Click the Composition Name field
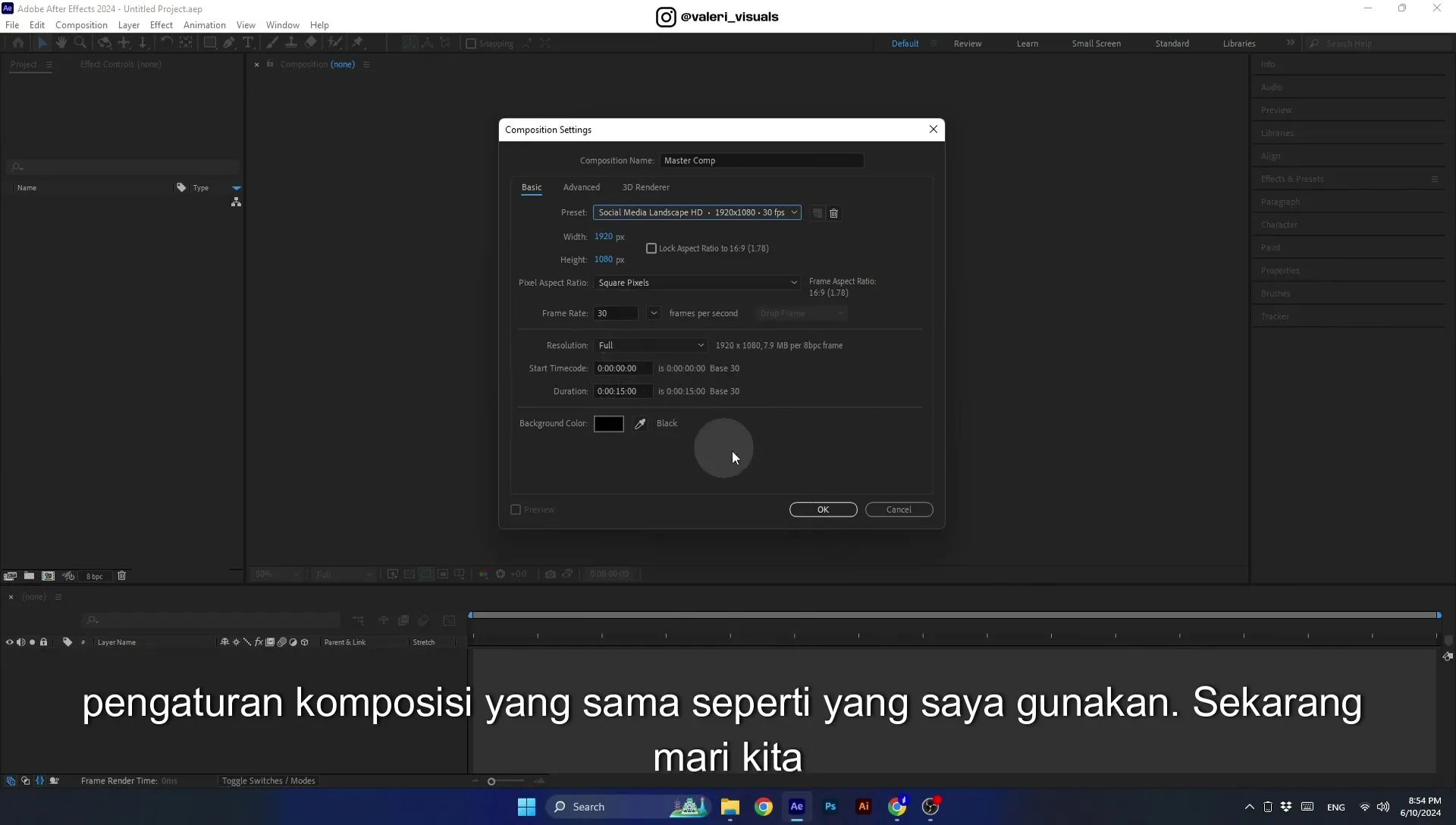1456x825 pixels. tap(762, 161)
